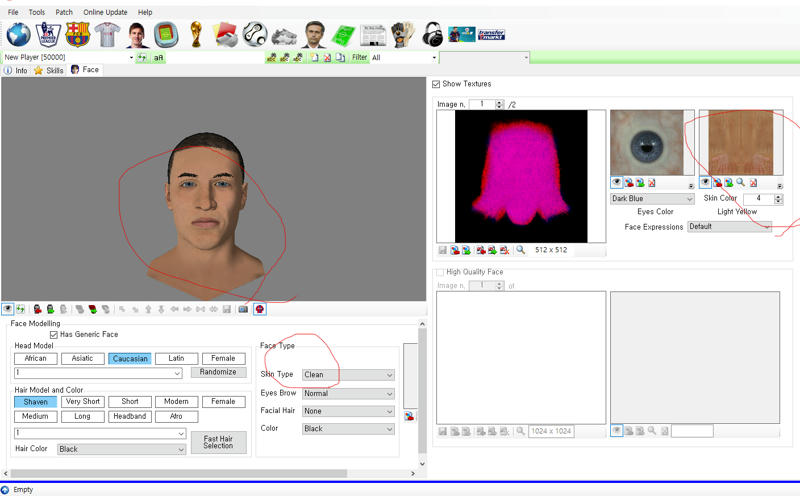Viewport: 800px width, 496px height.
Task: Select the Afro hair button
Action: tap(177, 417)
